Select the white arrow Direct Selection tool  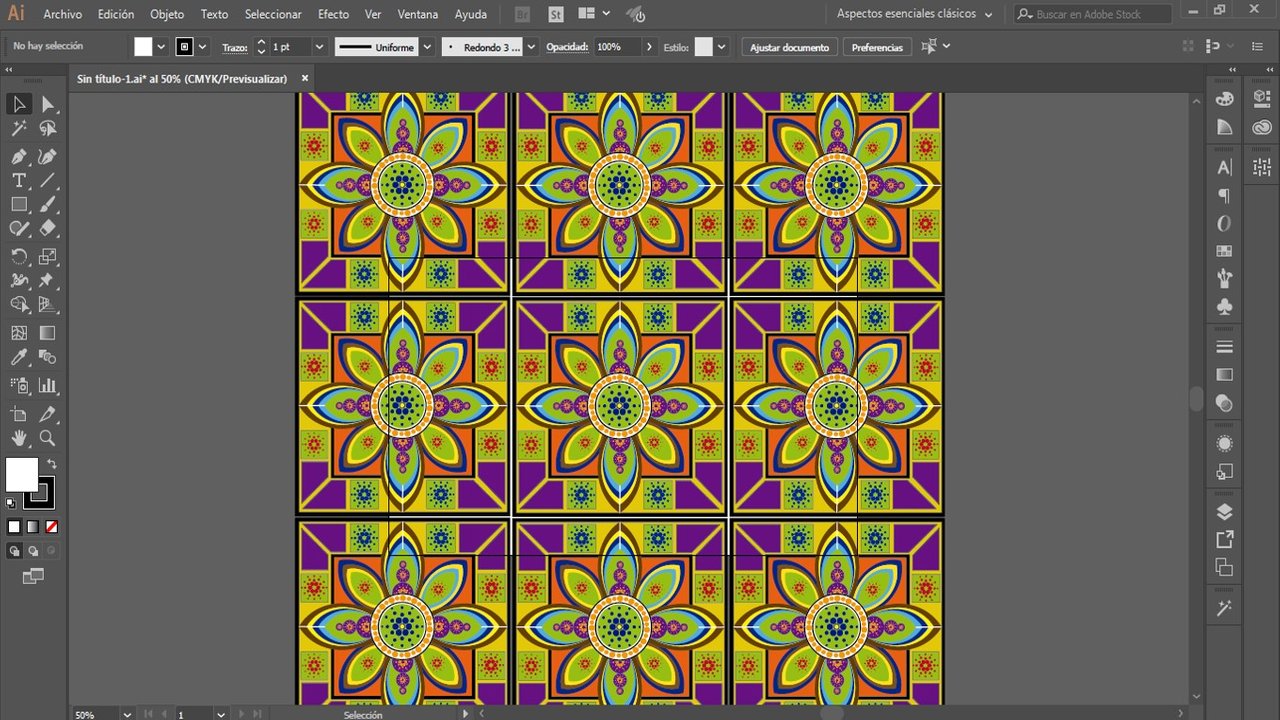pos(47,104)
